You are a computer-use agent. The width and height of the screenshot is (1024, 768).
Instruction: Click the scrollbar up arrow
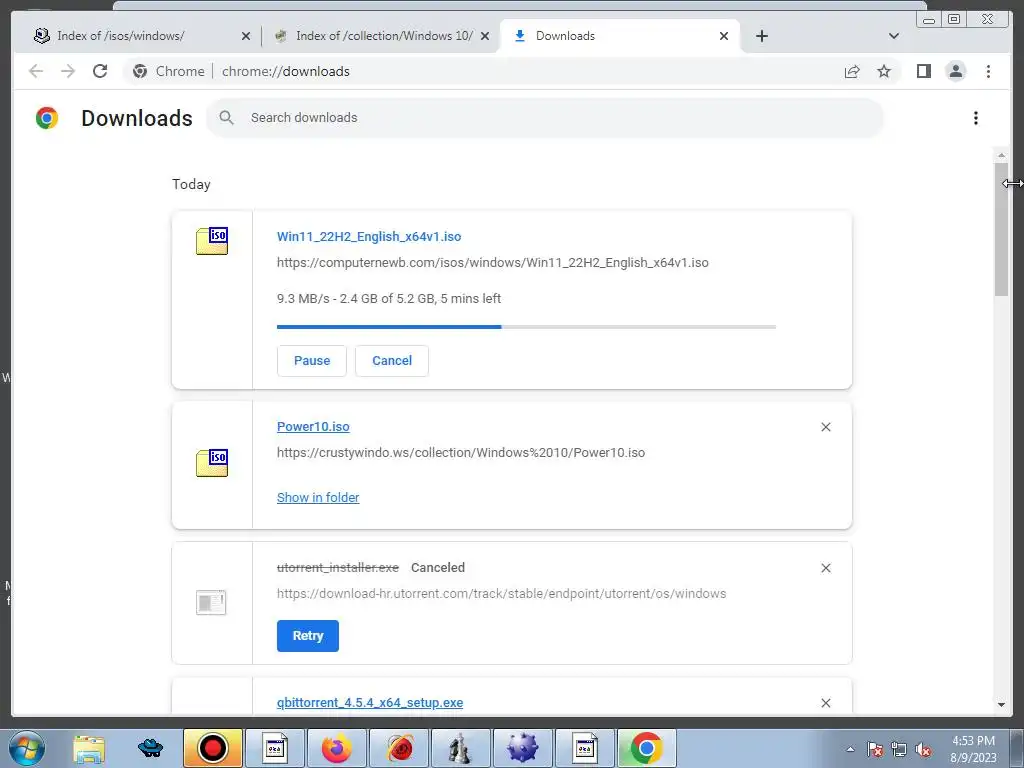(1001, 155)
